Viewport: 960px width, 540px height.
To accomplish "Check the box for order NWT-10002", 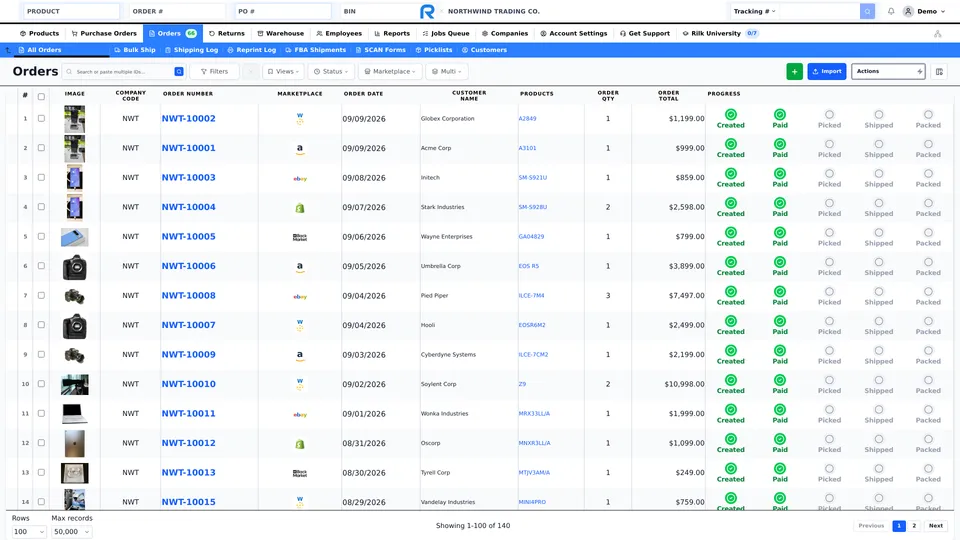I will point(41,118).
